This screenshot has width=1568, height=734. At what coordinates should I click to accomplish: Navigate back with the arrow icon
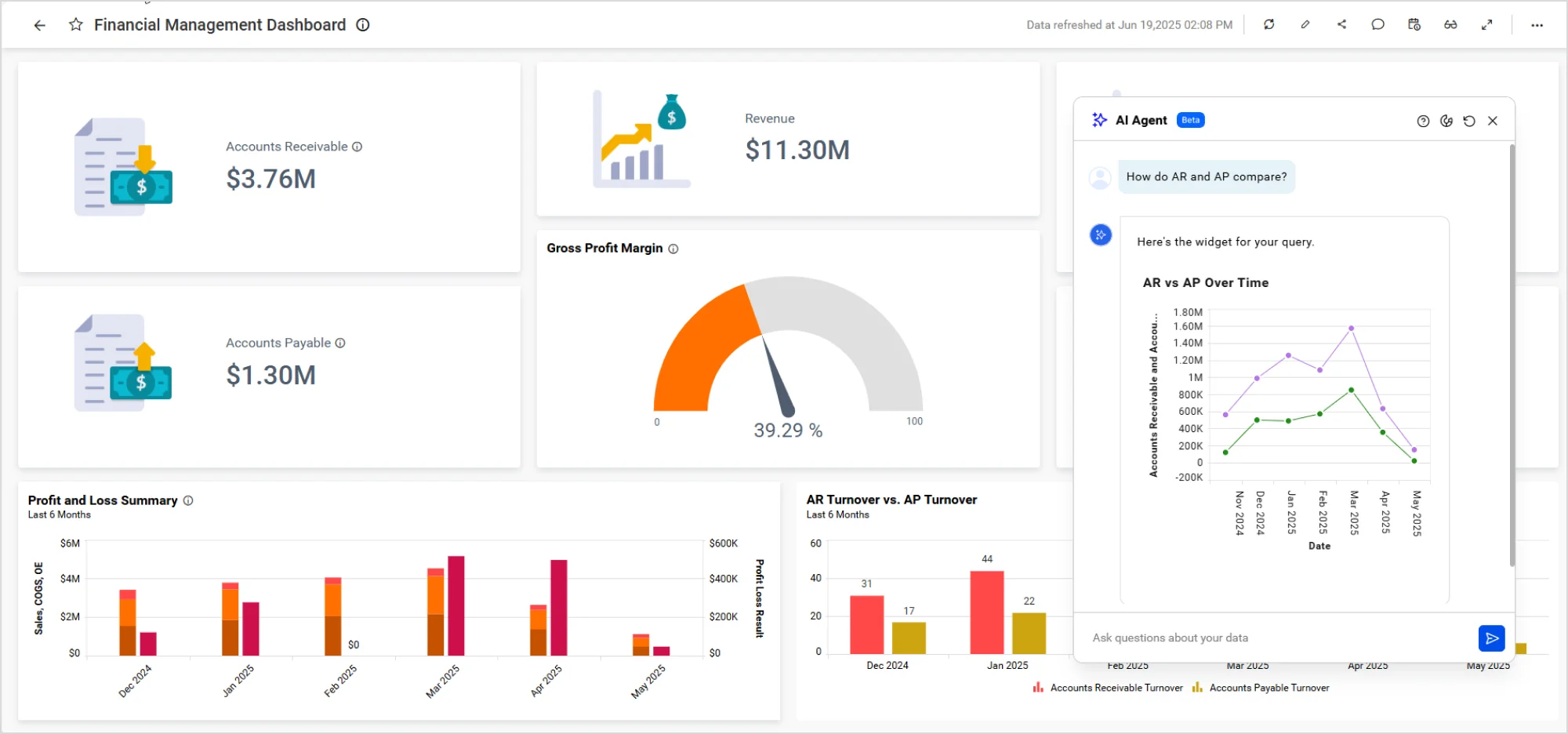coord(39,25)
